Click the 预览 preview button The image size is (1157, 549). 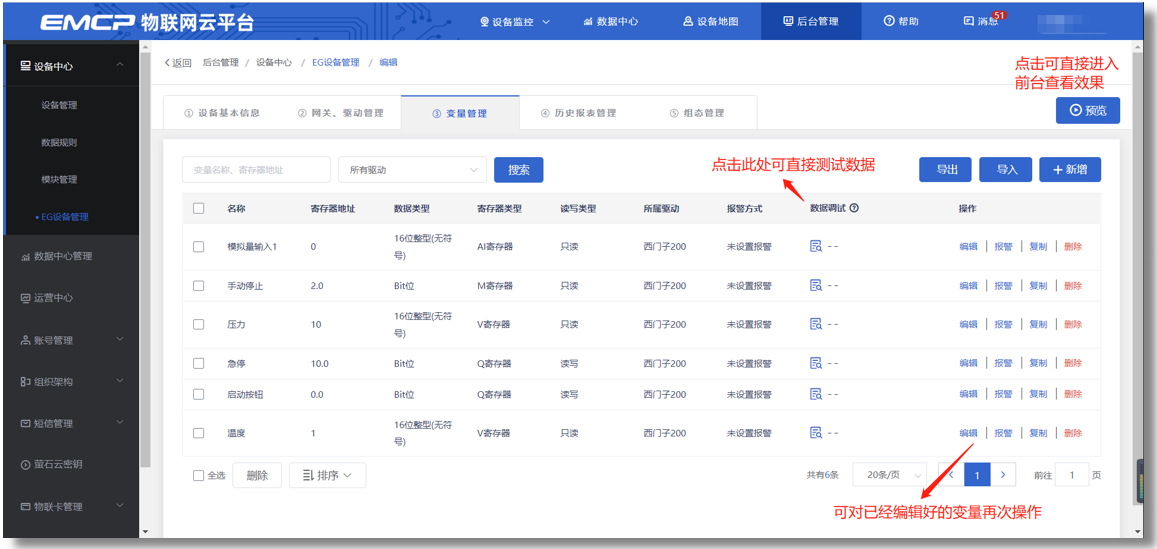(x=1088, y=111)
